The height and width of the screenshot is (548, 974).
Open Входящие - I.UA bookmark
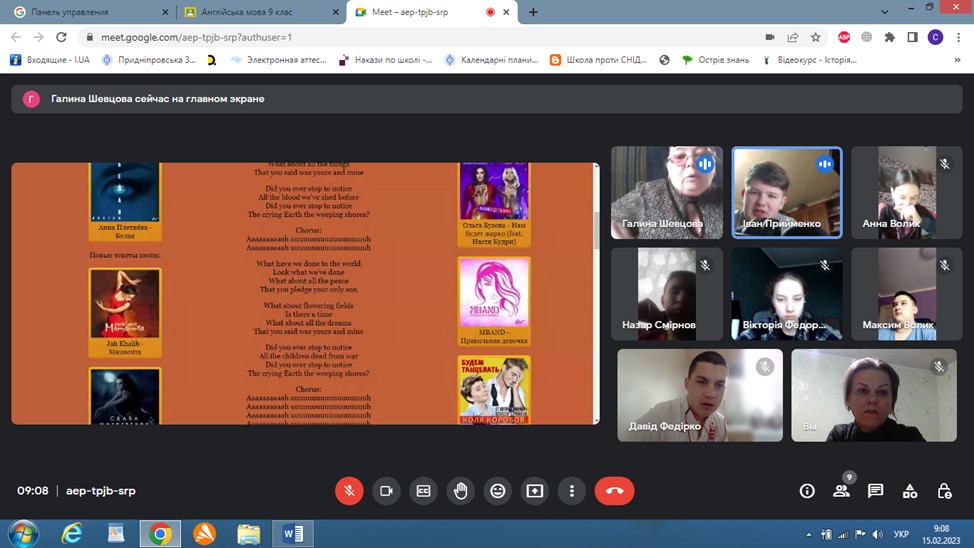[50, 60]
